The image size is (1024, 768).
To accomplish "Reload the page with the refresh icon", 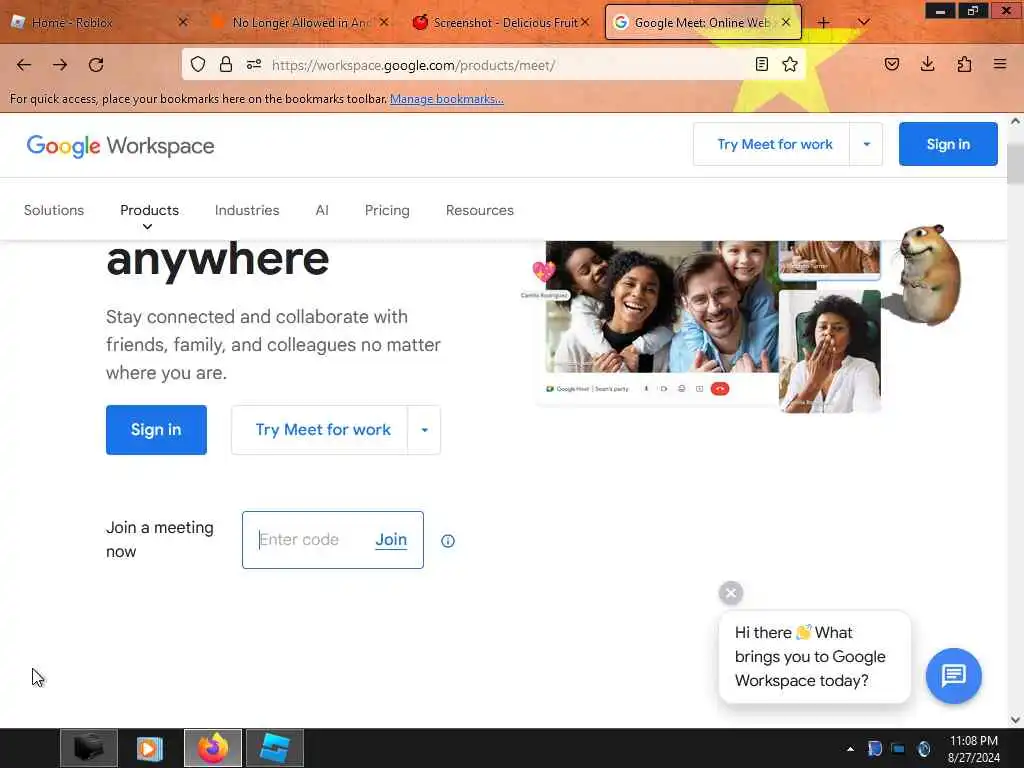I will tap(96, 65).
